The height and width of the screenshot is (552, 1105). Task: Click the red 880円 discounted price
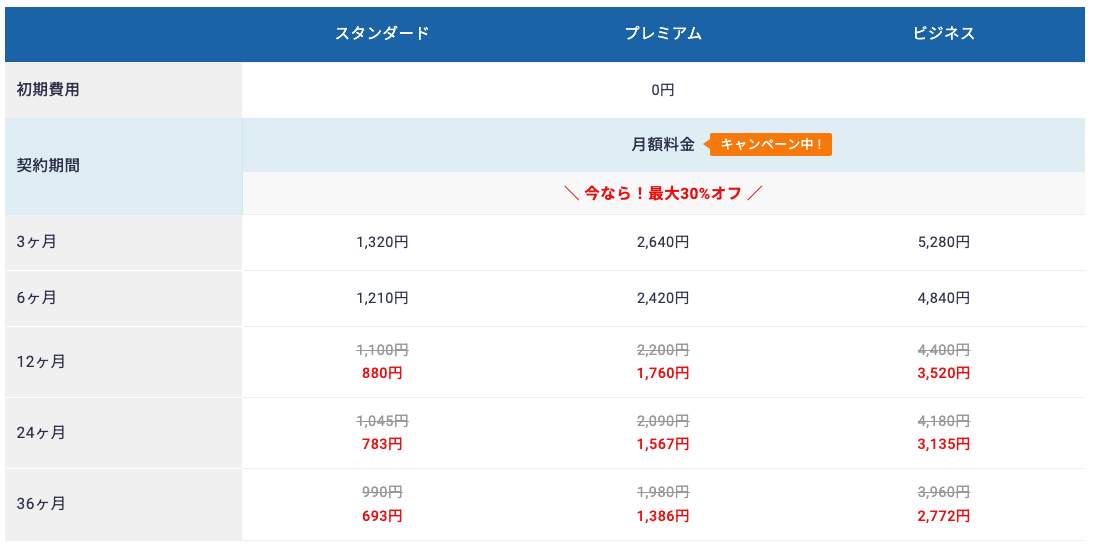pos(382,373)
